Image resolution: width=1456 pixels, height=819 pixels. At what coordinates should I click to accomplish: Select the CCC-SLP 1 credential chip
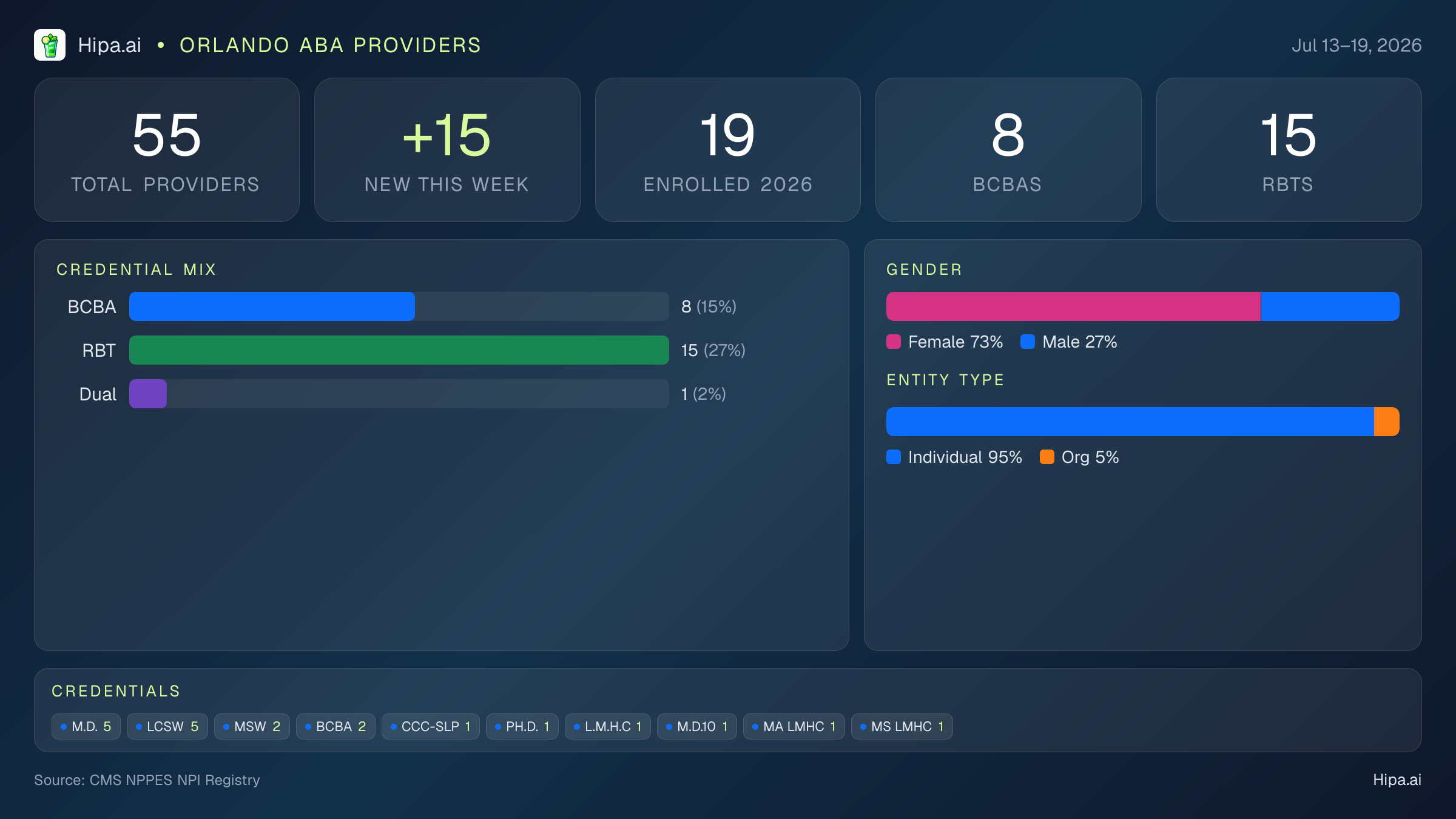coord(431,726)
